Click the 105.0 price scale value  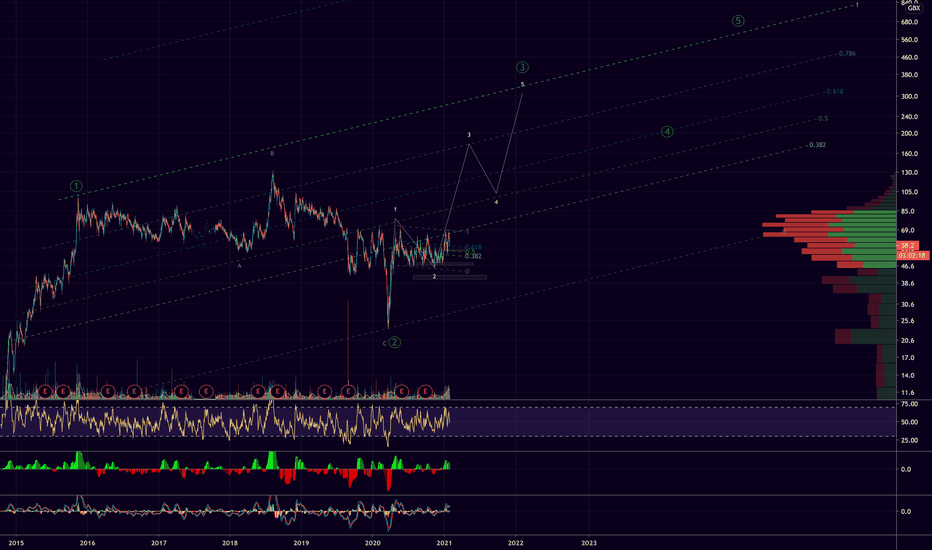point(909,192)
